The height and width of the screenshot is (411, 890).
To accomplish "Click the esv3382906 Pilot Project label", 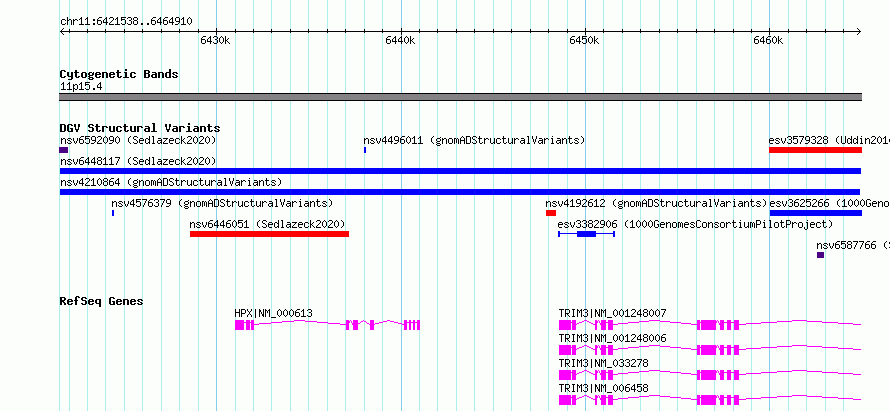I will tap(695, 224).
